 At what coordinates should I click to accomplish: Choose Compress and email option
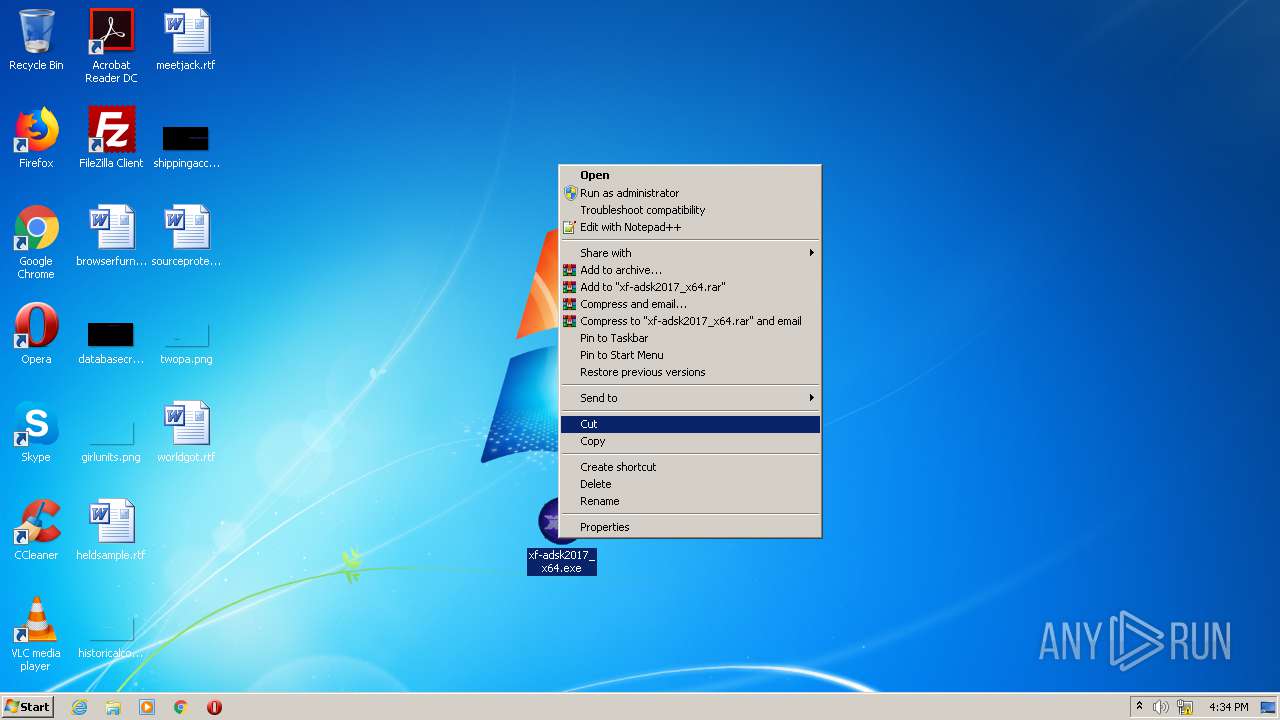pyautogui.click(x=690, y=304)
